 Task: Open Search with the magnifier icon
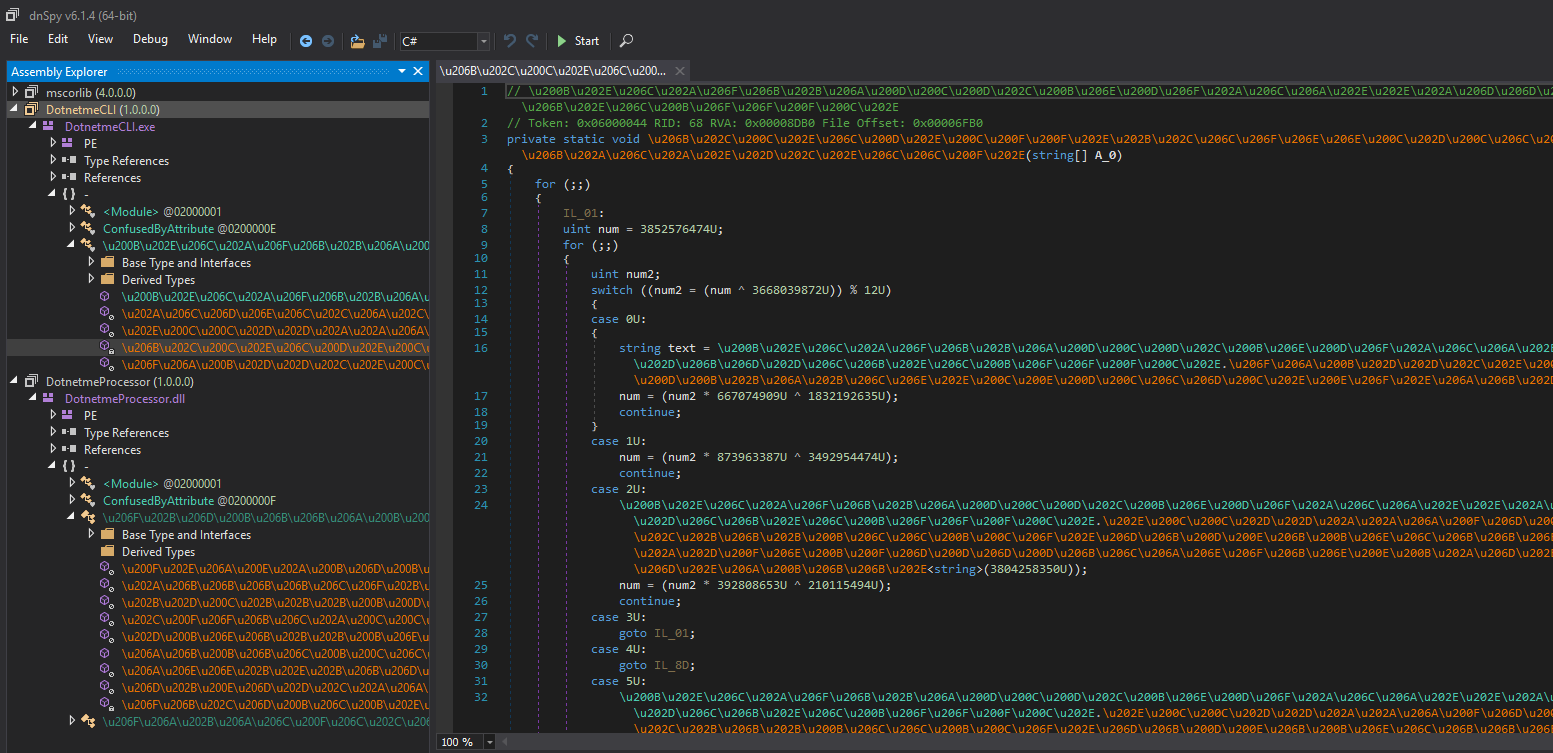point(626,41)
